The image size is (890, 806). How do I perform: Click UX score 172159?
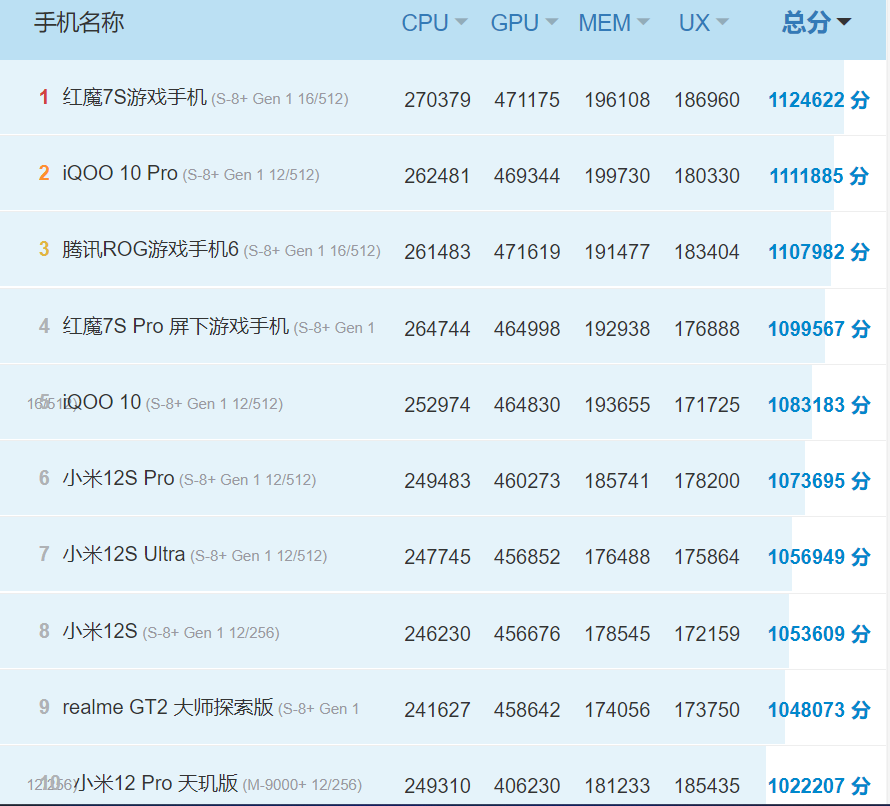coord(707,633)
